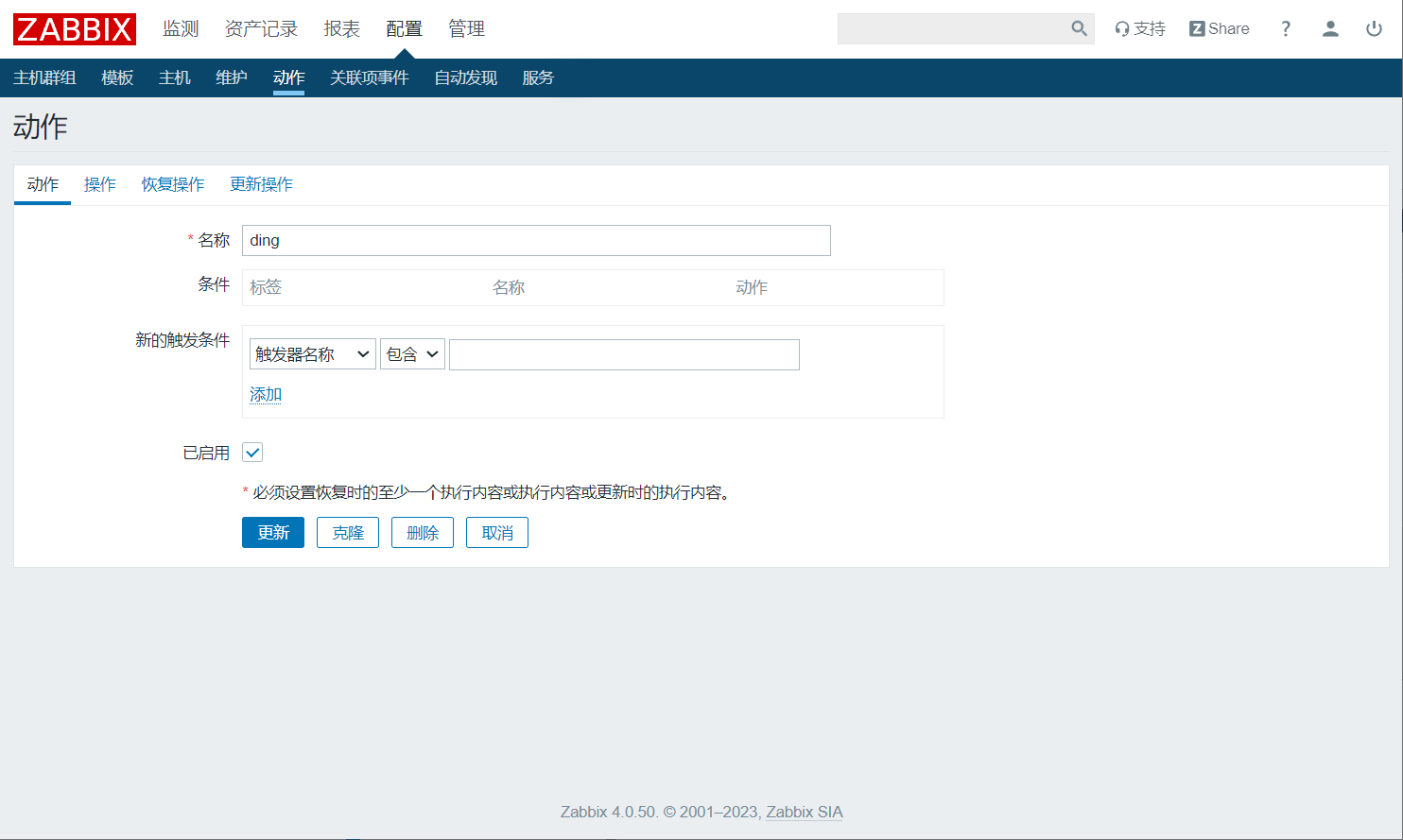Toggle the 已启用 checkbox
Image resolution: width=1403 pixels, height=840 pixels.
click(252, 453)
